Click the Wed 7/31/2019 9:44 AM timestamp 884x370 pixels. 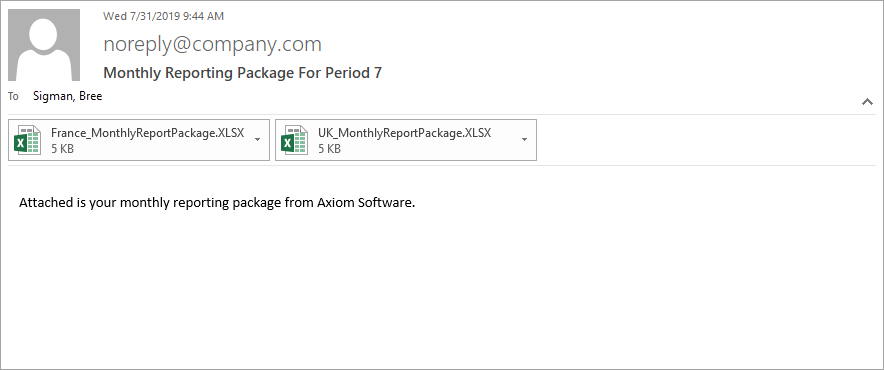[x=163, y=16]
